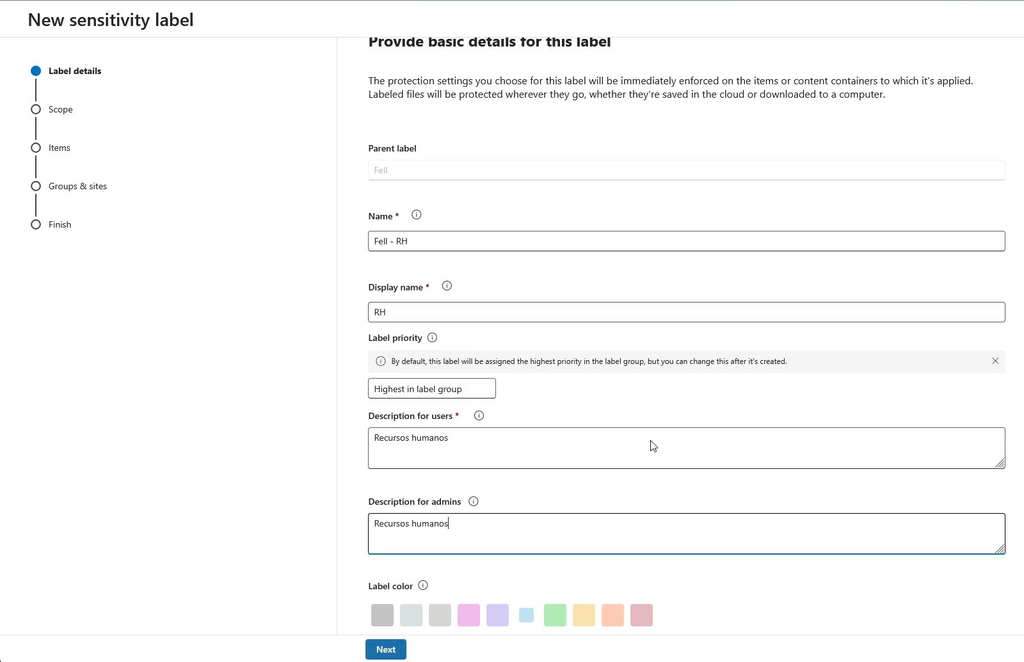Select the light blue label color swatch
1024x662 pixels.
click(x=526, y=615)
